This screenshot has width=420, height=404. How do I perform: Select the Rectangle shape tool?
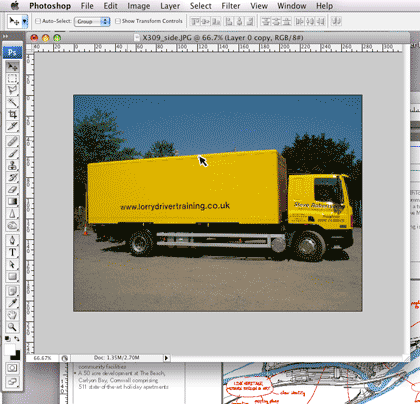[x=13, y=276]
